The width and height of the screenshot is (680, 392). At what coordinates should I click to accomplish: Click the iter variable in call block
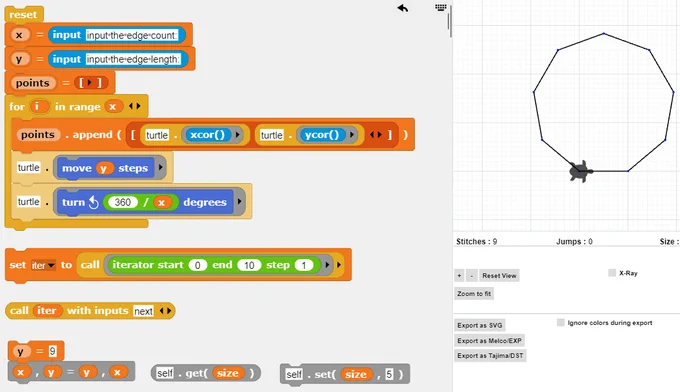pos(46,310)
